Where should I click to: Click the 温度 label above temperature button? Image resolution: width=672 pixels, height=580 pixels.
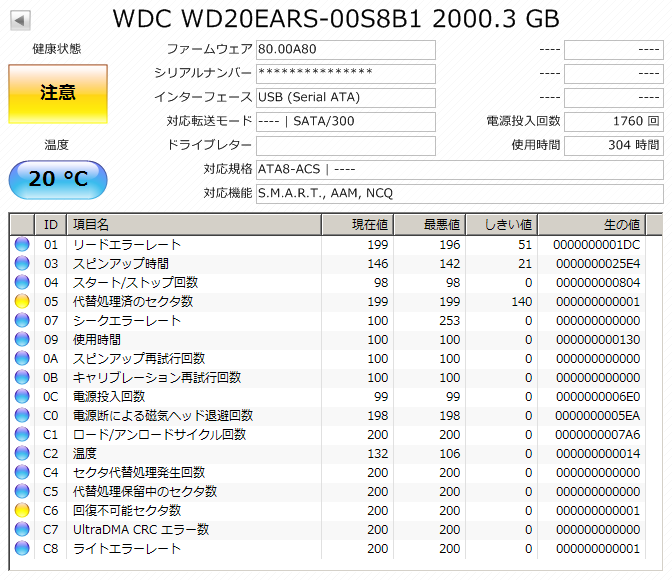(x=57, y=145)
